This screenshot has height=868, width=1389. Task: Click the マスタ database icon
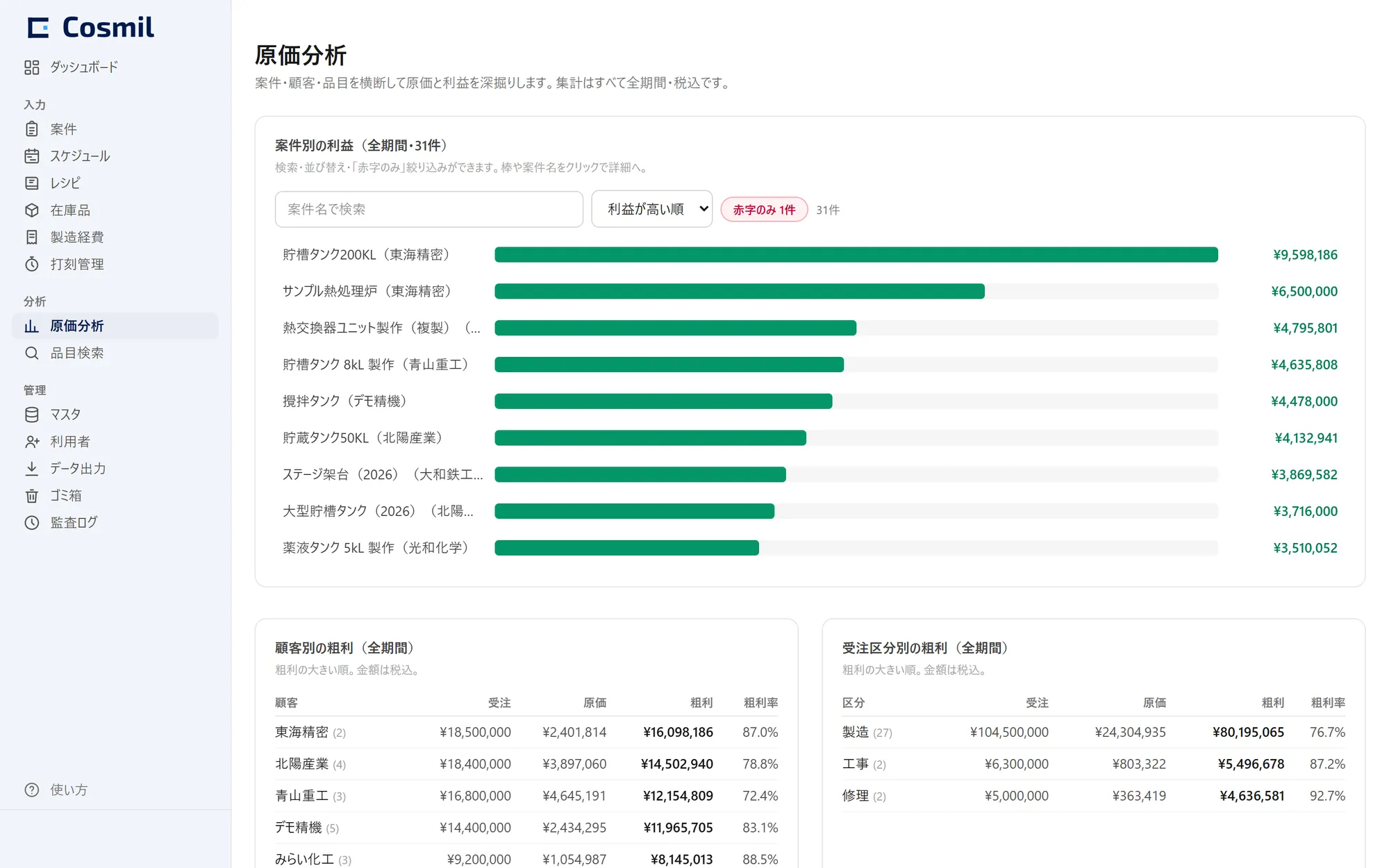pos(32,415)
